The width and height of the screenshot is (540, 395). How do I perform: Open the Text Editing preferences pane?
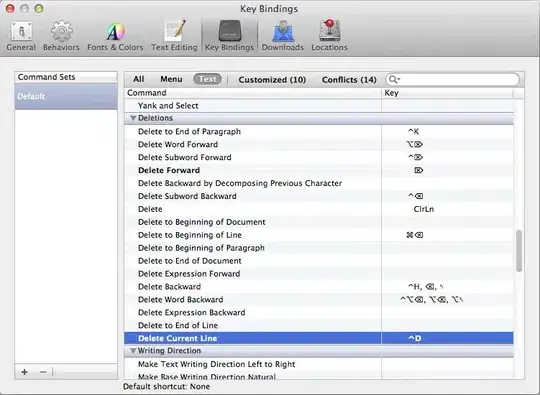pyautogui.click(x=174, y=36)
